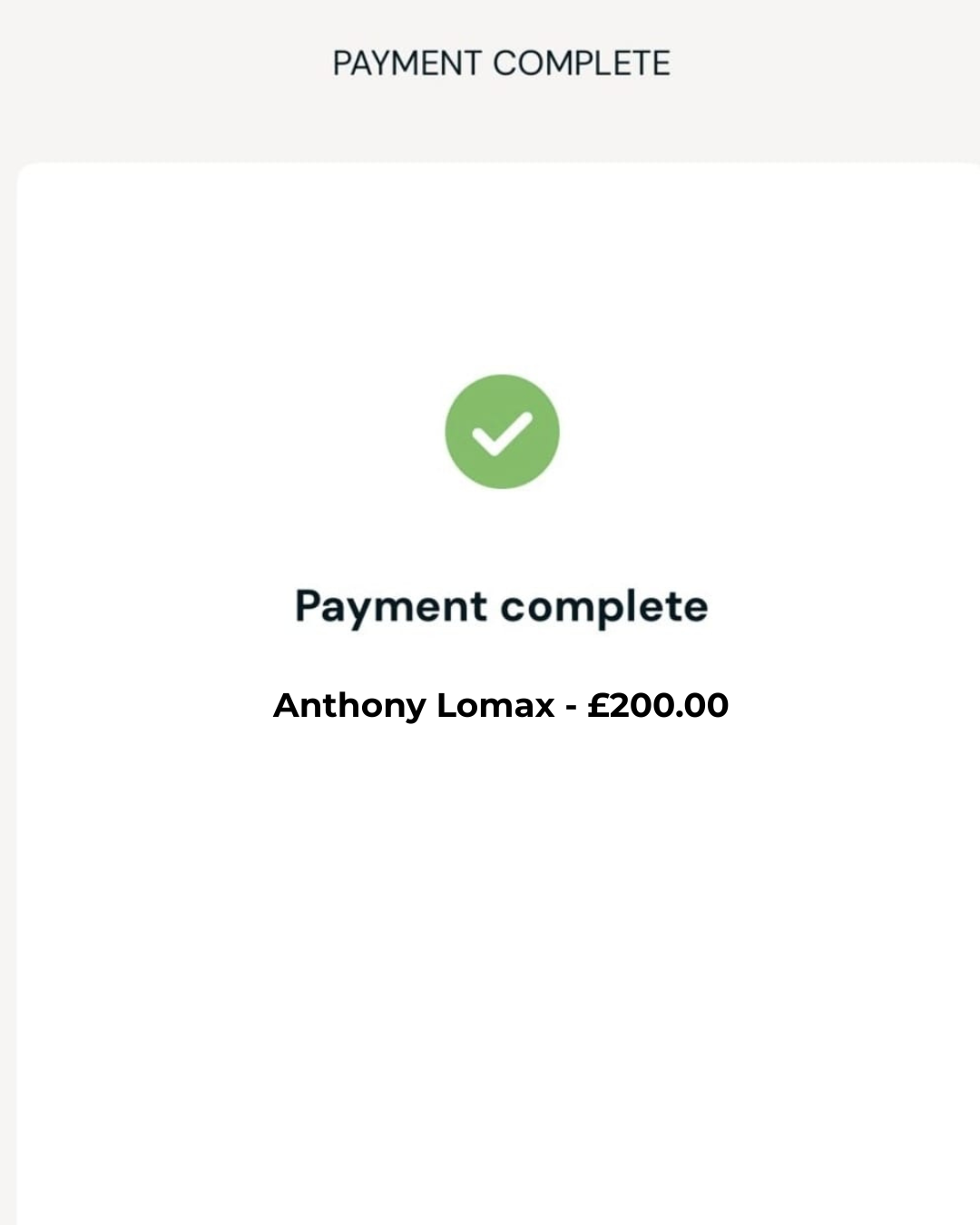Tap the final E of the top header
Screen dimensions: 980x1225
660,64
